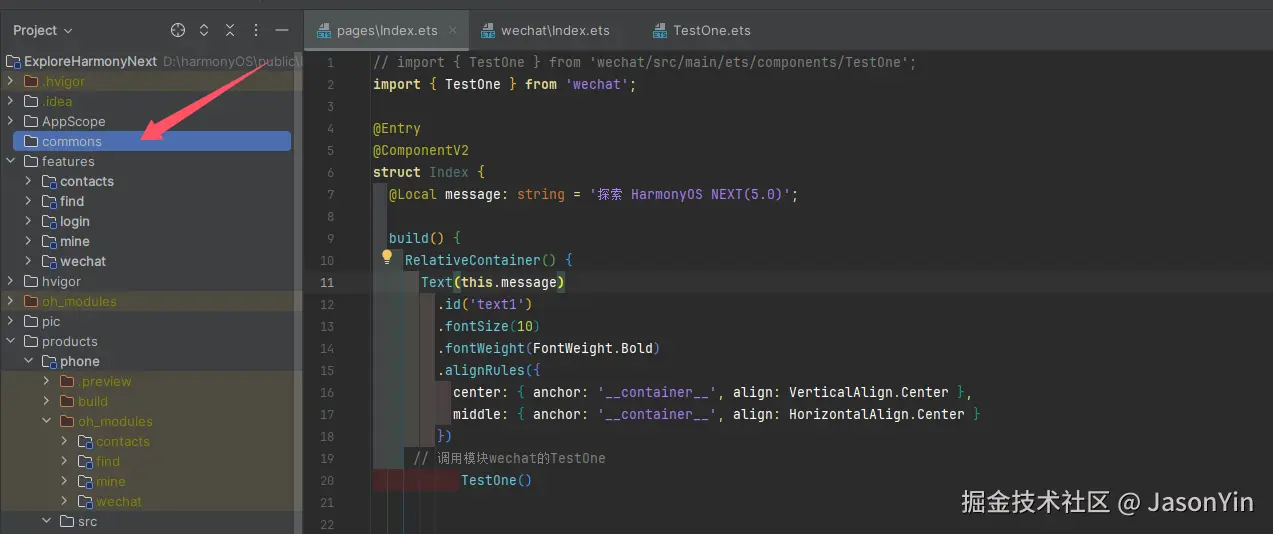Click the project path D:\harmonyOS\public text

coord(230,61)
